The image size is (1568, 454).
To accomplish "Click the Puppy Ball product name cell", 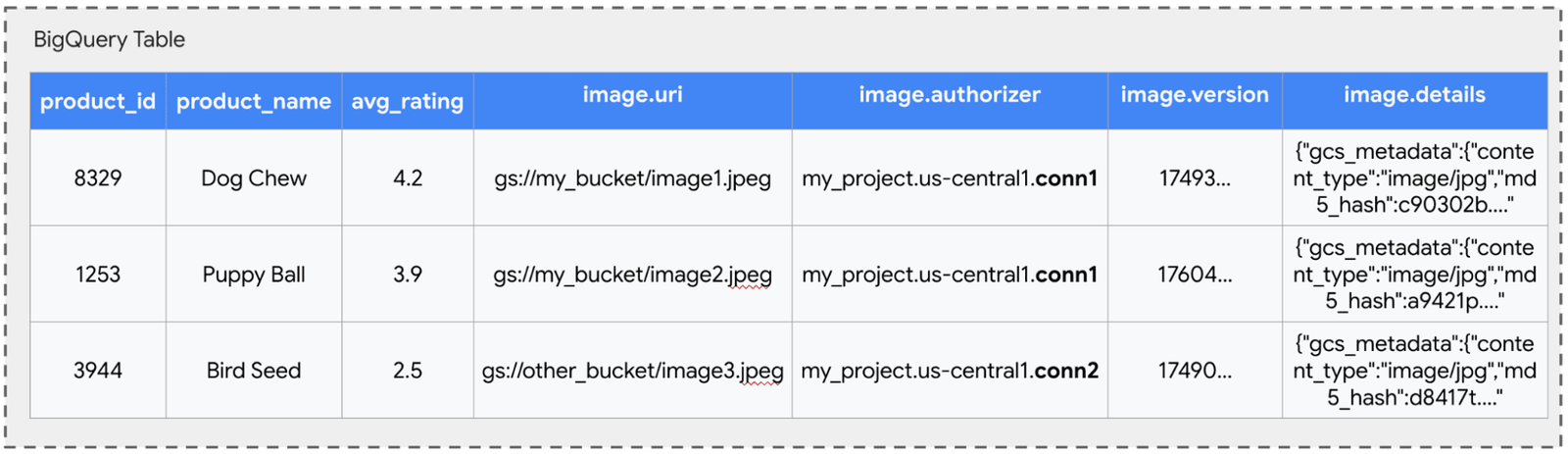I will click(x=254, y=275).
